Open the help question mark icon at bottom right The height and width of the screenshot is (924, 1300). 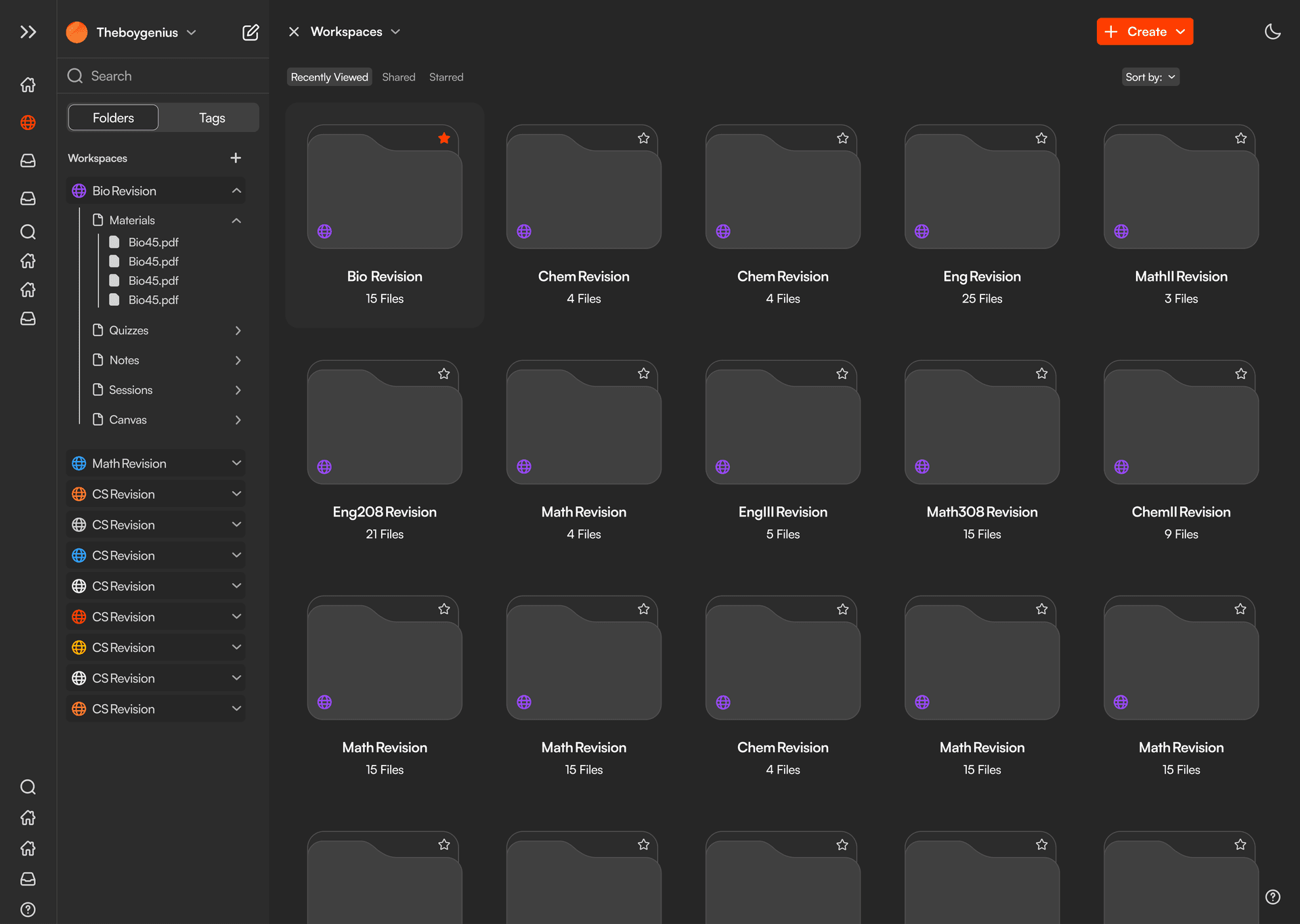pyautogui.click(x=1272, y=896)
